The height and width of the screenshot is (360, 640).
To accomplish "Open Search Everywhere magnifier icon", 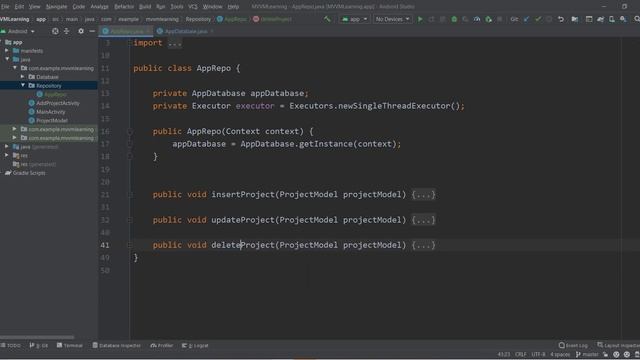I will click(636, 19).
